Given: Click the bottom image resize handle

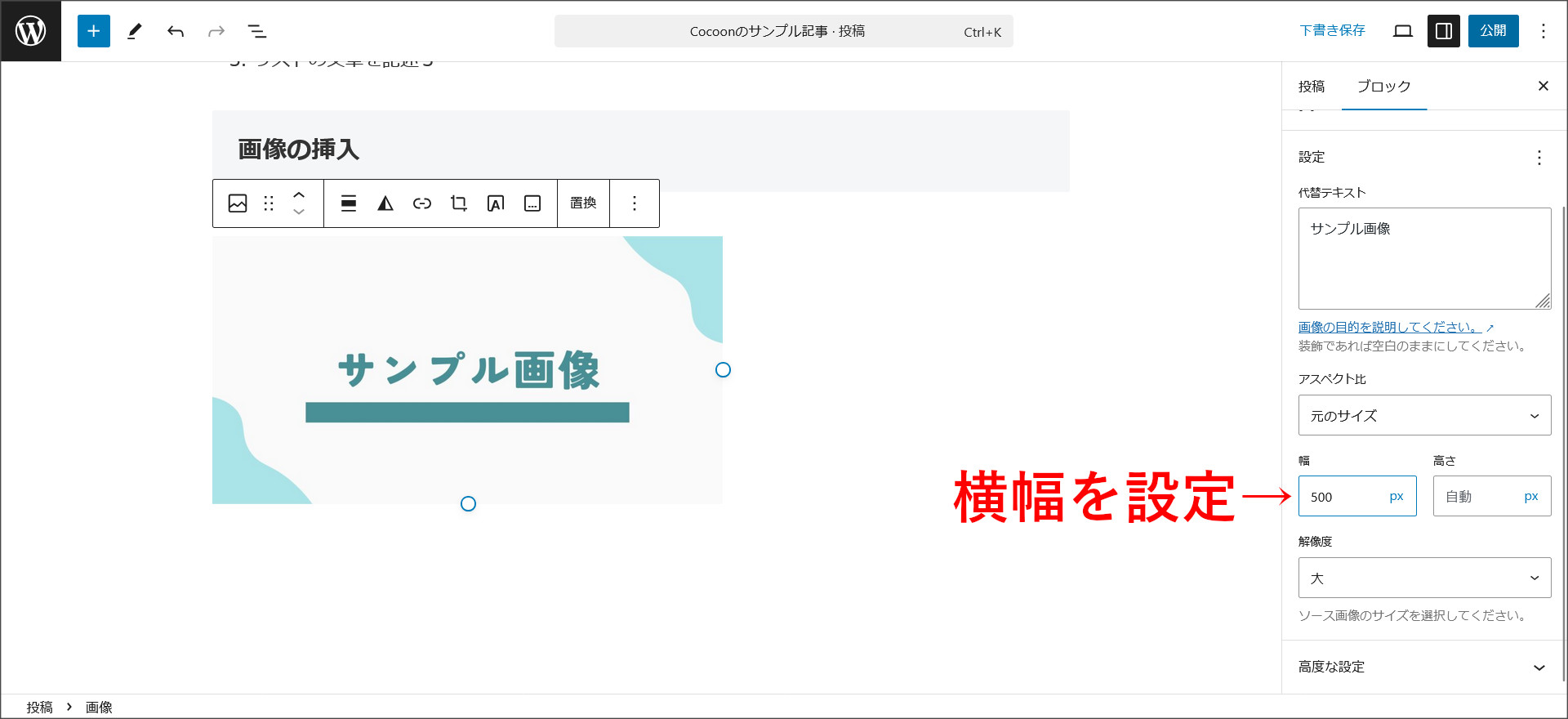Looking at the screenshot, I should [x=468, y=504].
